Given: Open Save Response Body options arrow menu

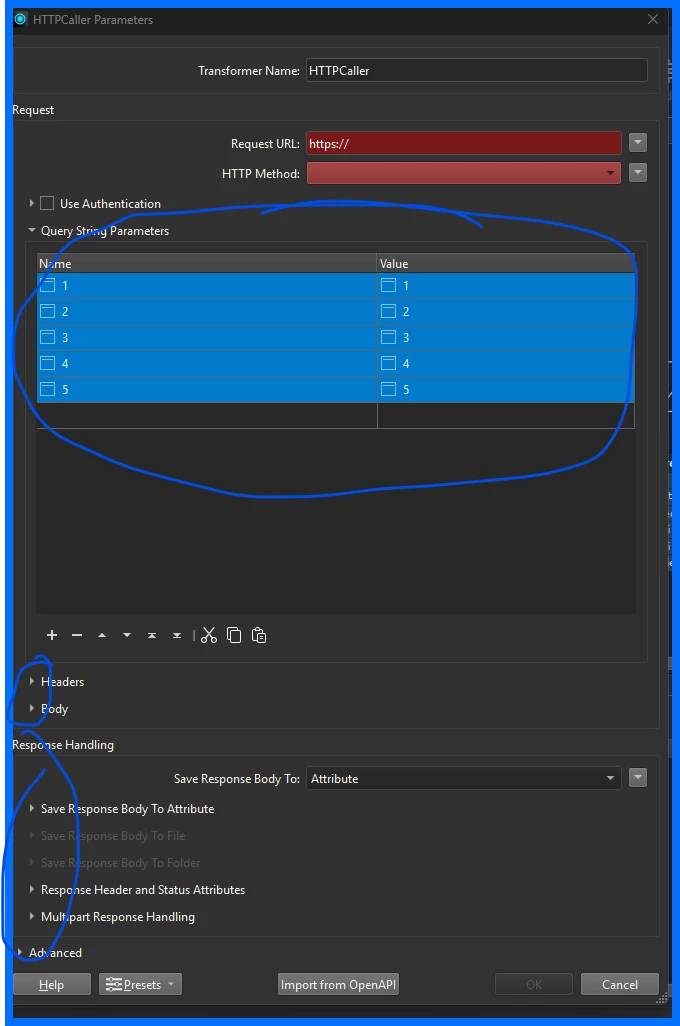Looking at the screenshot, I should pyautogui.click(x=637, y=778).
